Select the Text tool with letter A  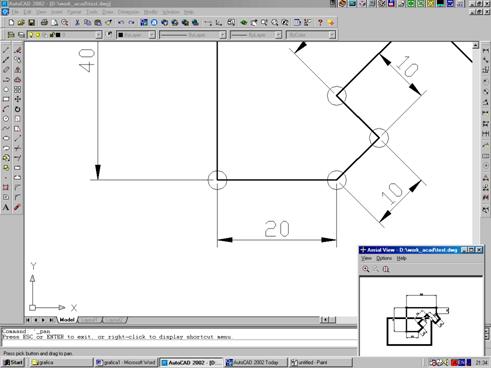coord(6,207)
